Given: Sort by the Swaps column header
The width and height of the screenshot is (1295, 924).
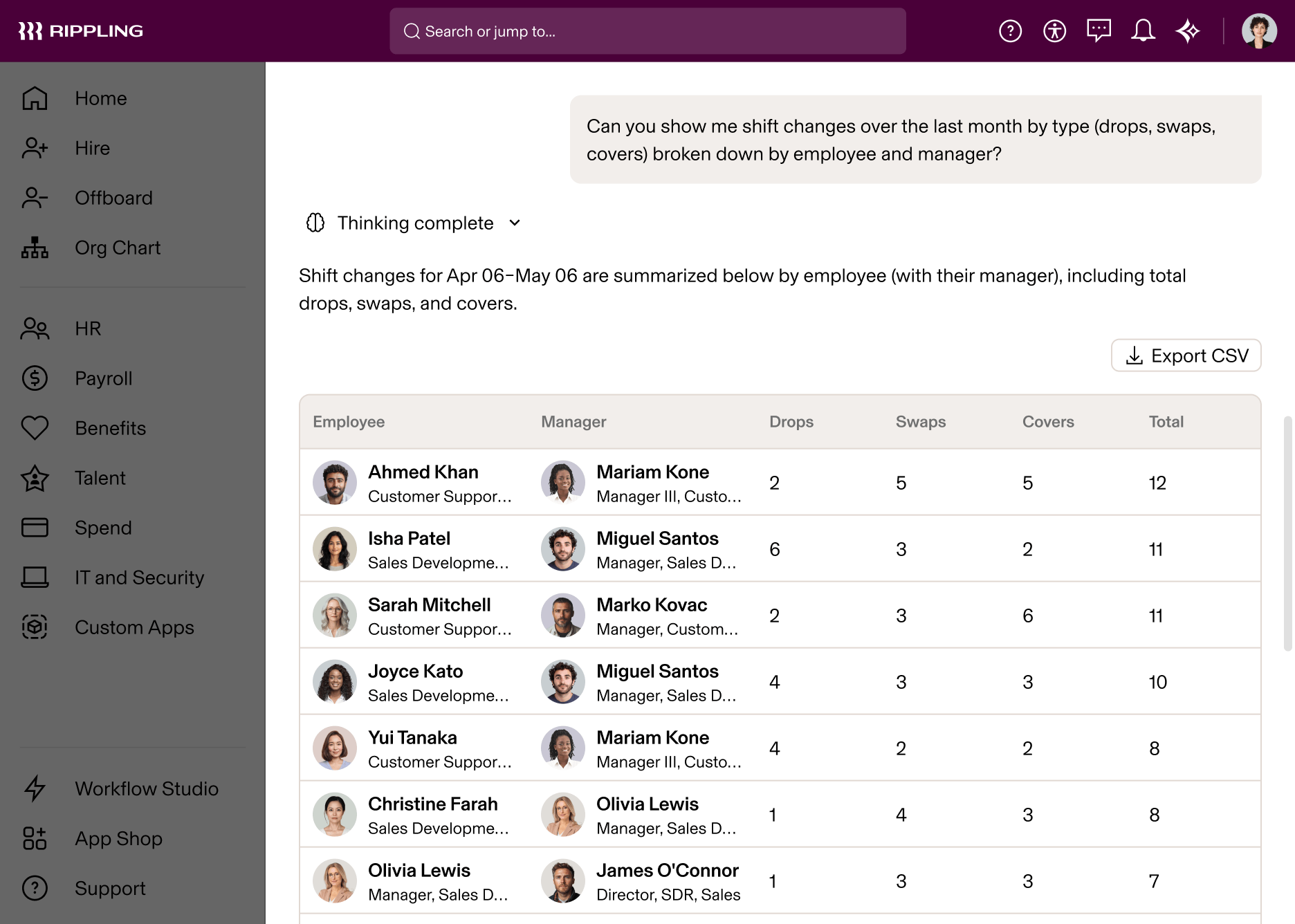Looking at the screenshot, I should click(x=921, y=422).
